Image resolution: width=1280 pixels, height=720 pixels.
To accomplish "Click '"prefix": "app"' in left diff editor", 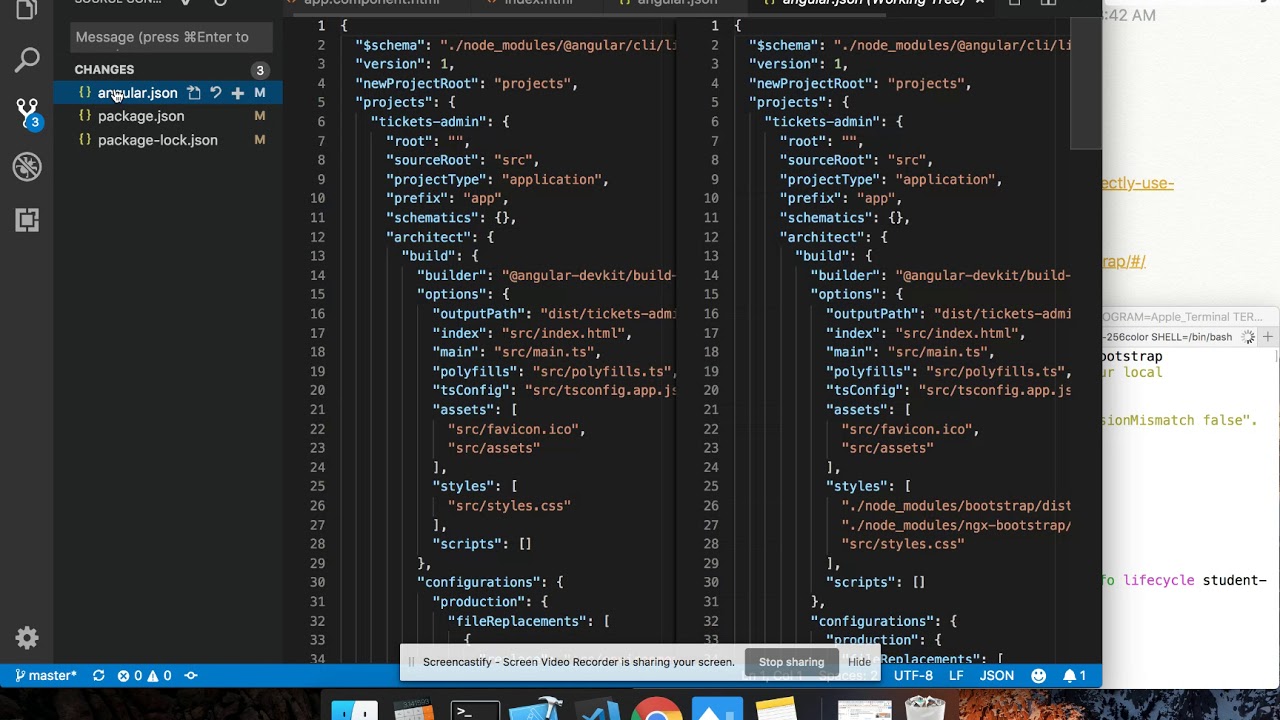I will [444, 198].
